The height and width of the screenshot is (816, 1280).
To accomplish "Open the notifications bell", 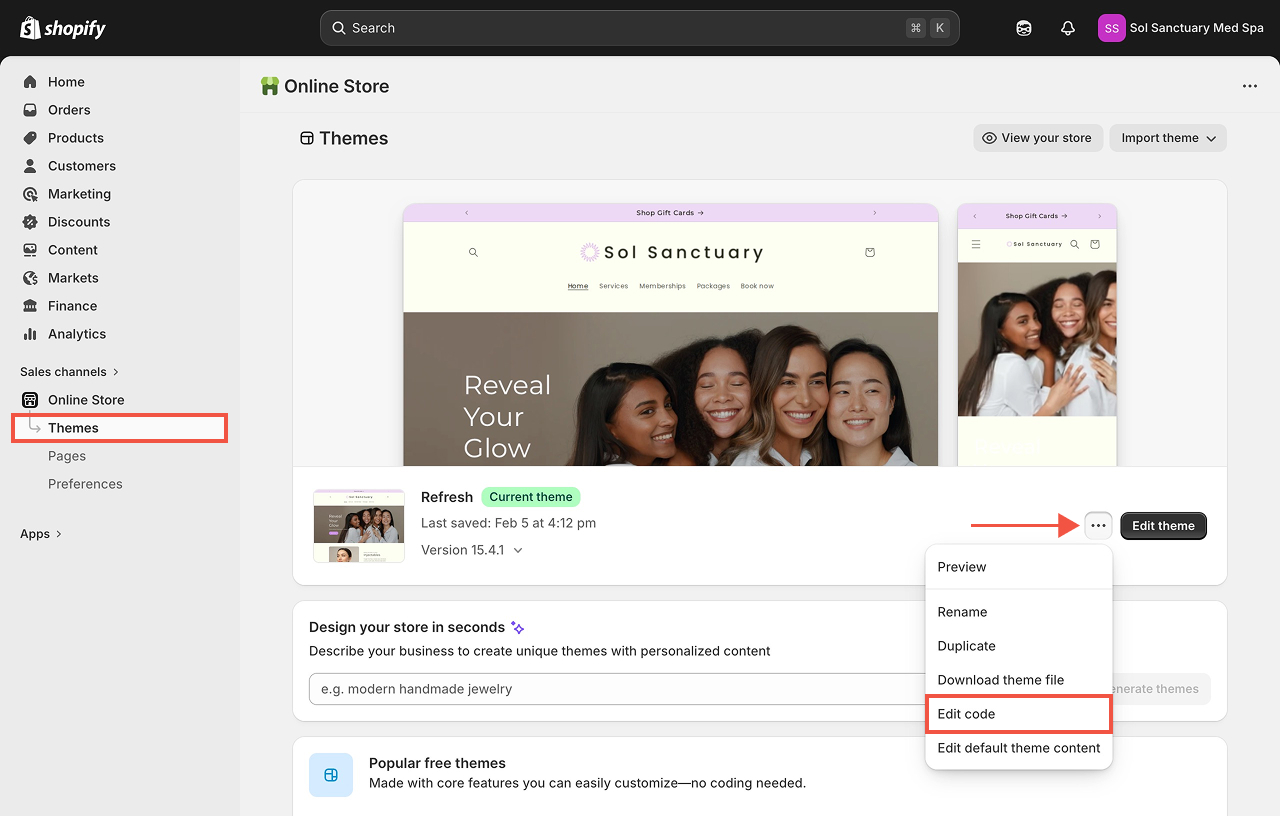I will (x=1068, y=28).
